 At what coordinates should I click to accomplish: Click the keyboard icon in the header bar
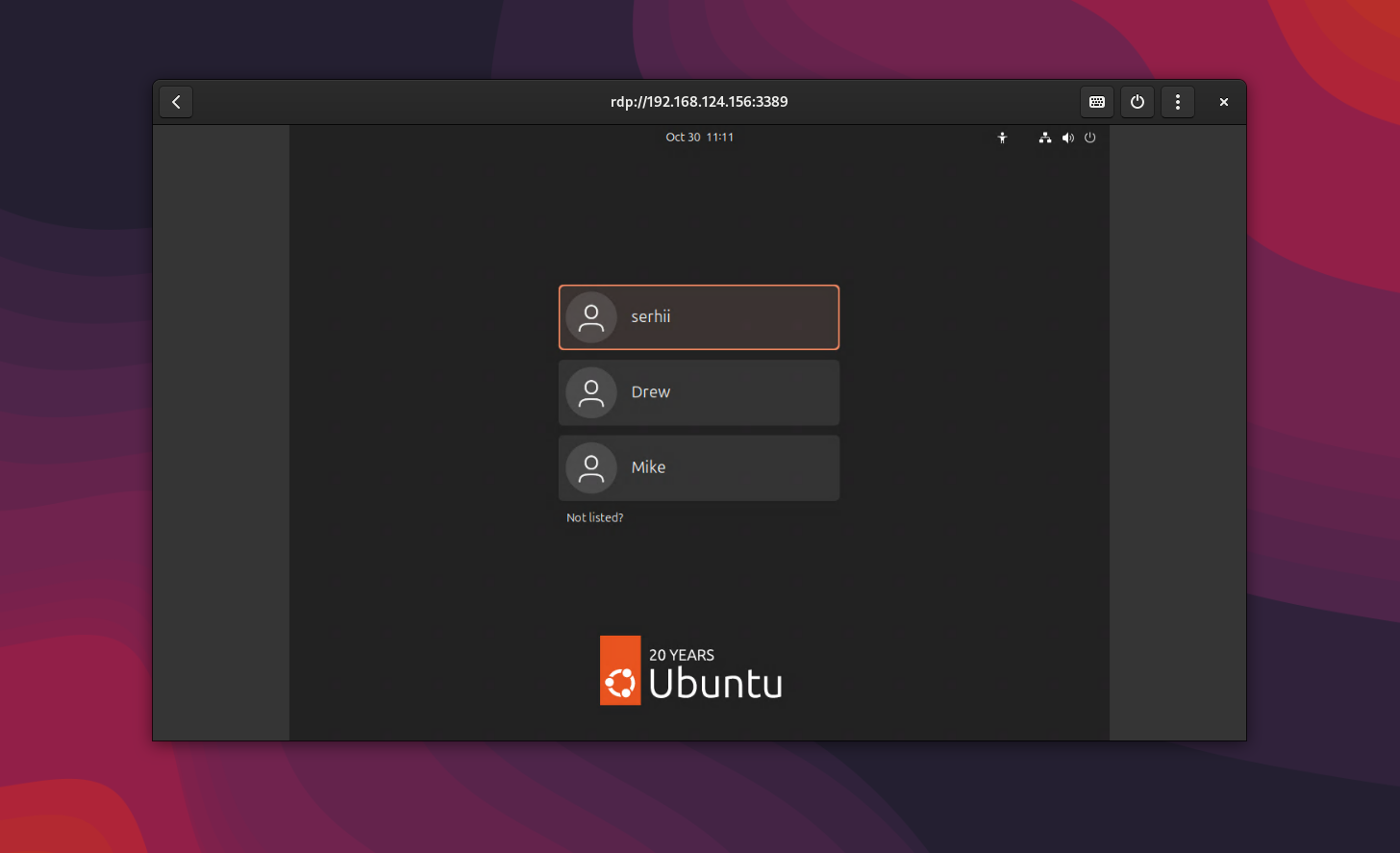pos(1097,102)
